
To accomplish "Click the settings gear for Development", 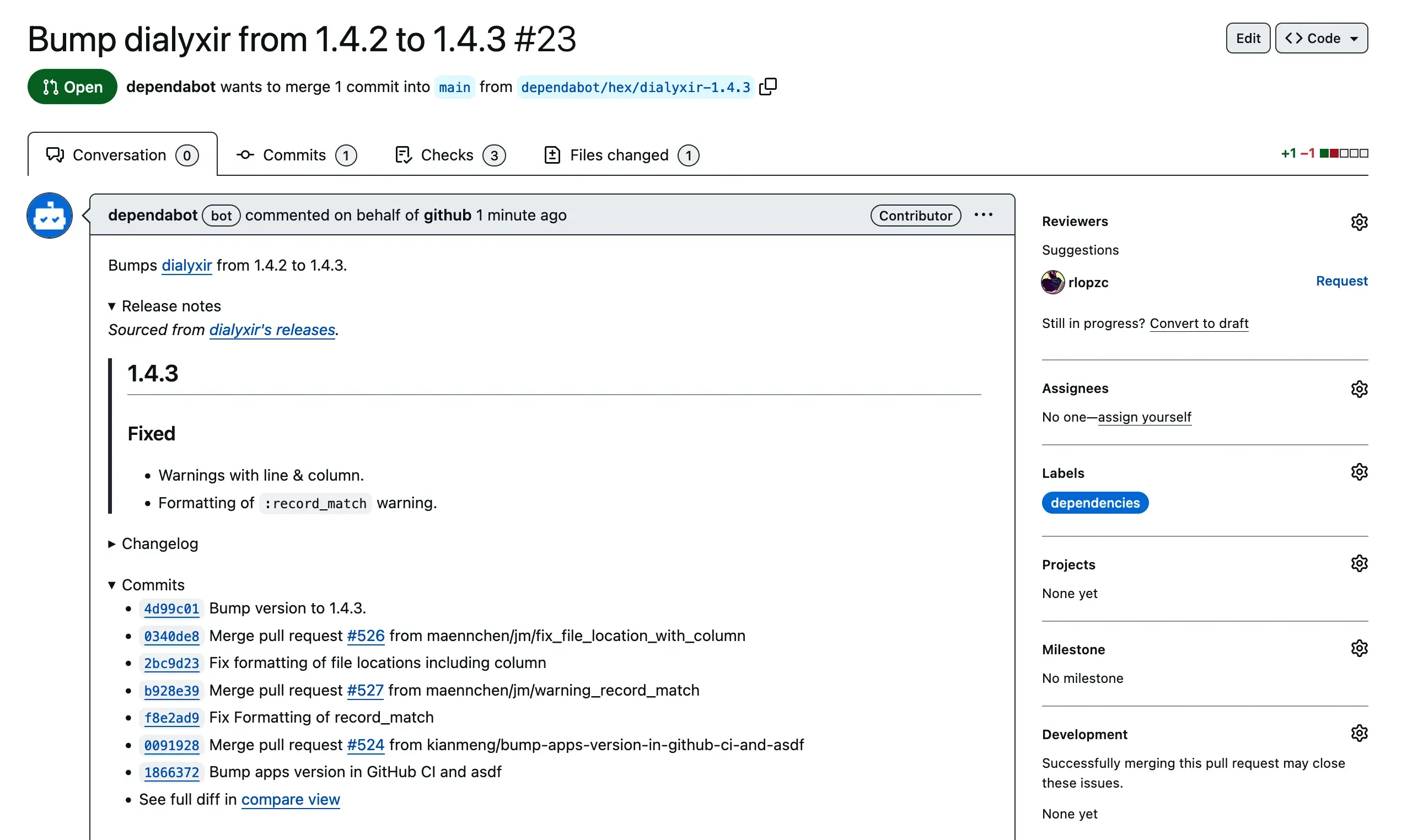I will pos(1360,733).
